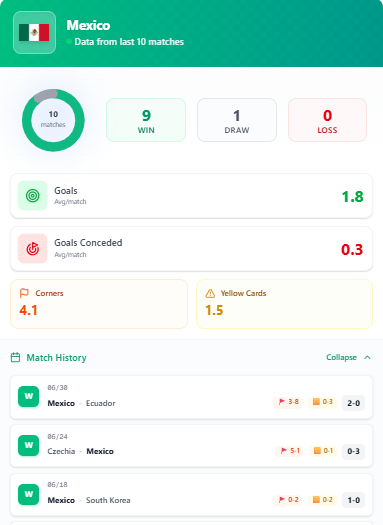Click the 06/30 match date
Viewport: 383px width, 525px height.
[x=57, y=388]
